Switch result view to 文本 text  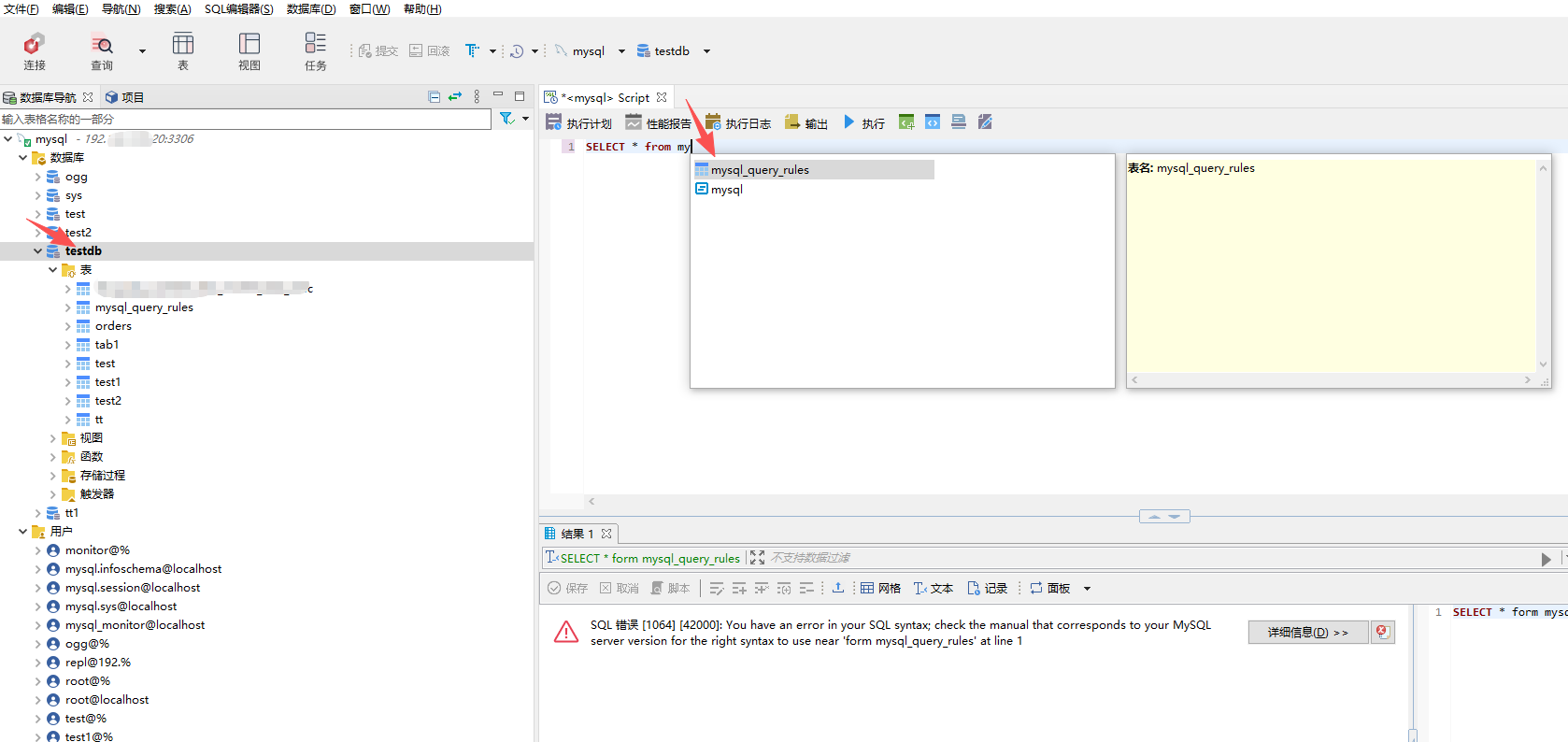[x=934, y=588]
